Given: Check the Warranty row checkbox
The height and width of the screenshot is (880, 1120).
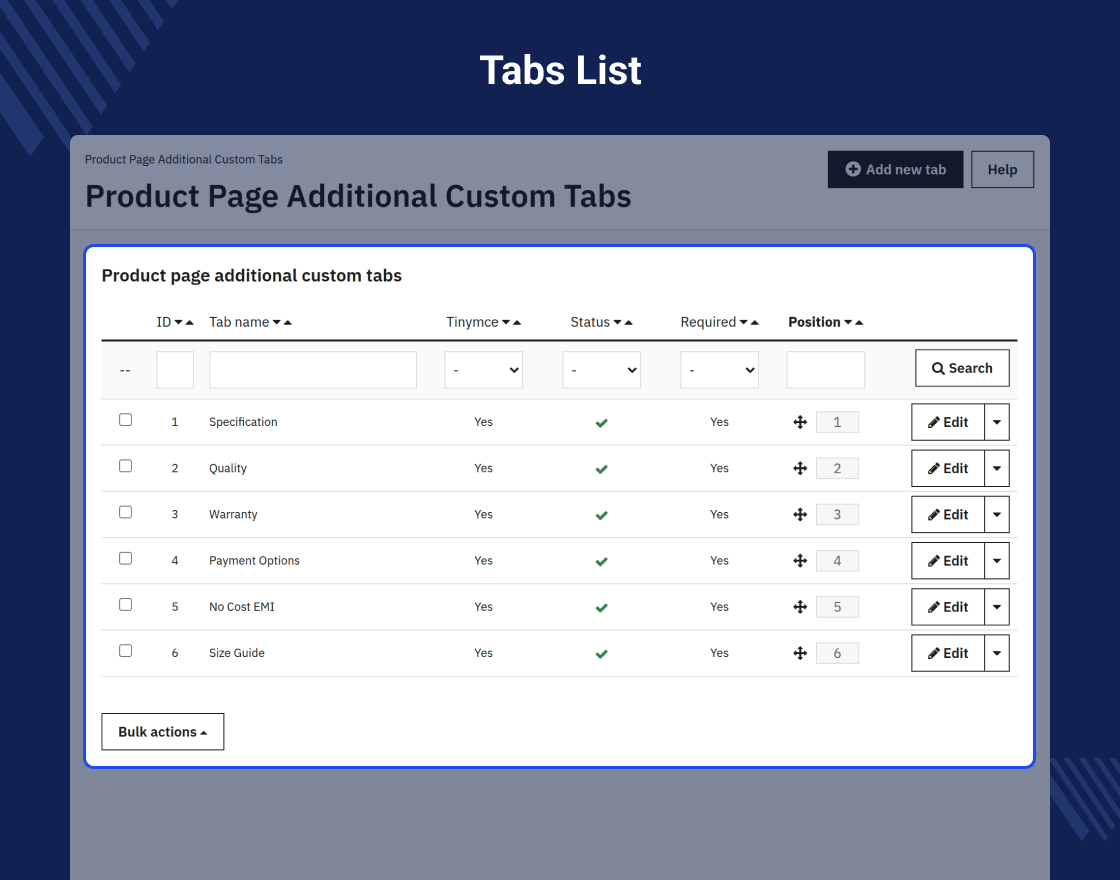Looking at the screenshot, I should (126, 512).
